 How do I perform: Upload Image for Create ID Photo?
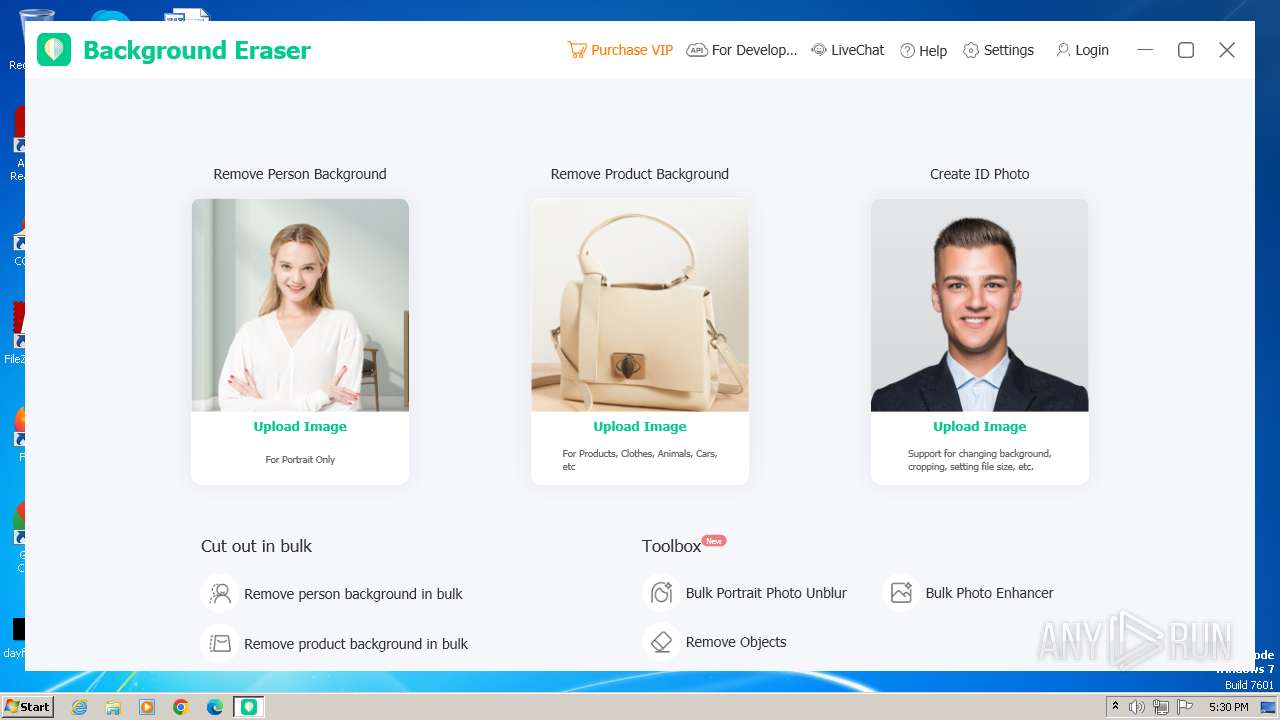(980, 426)
